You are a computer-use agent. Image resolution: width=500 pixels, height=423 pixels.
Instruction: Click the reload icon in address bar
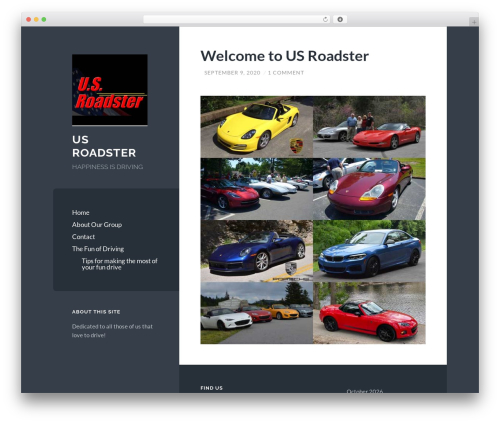point(325,20)
